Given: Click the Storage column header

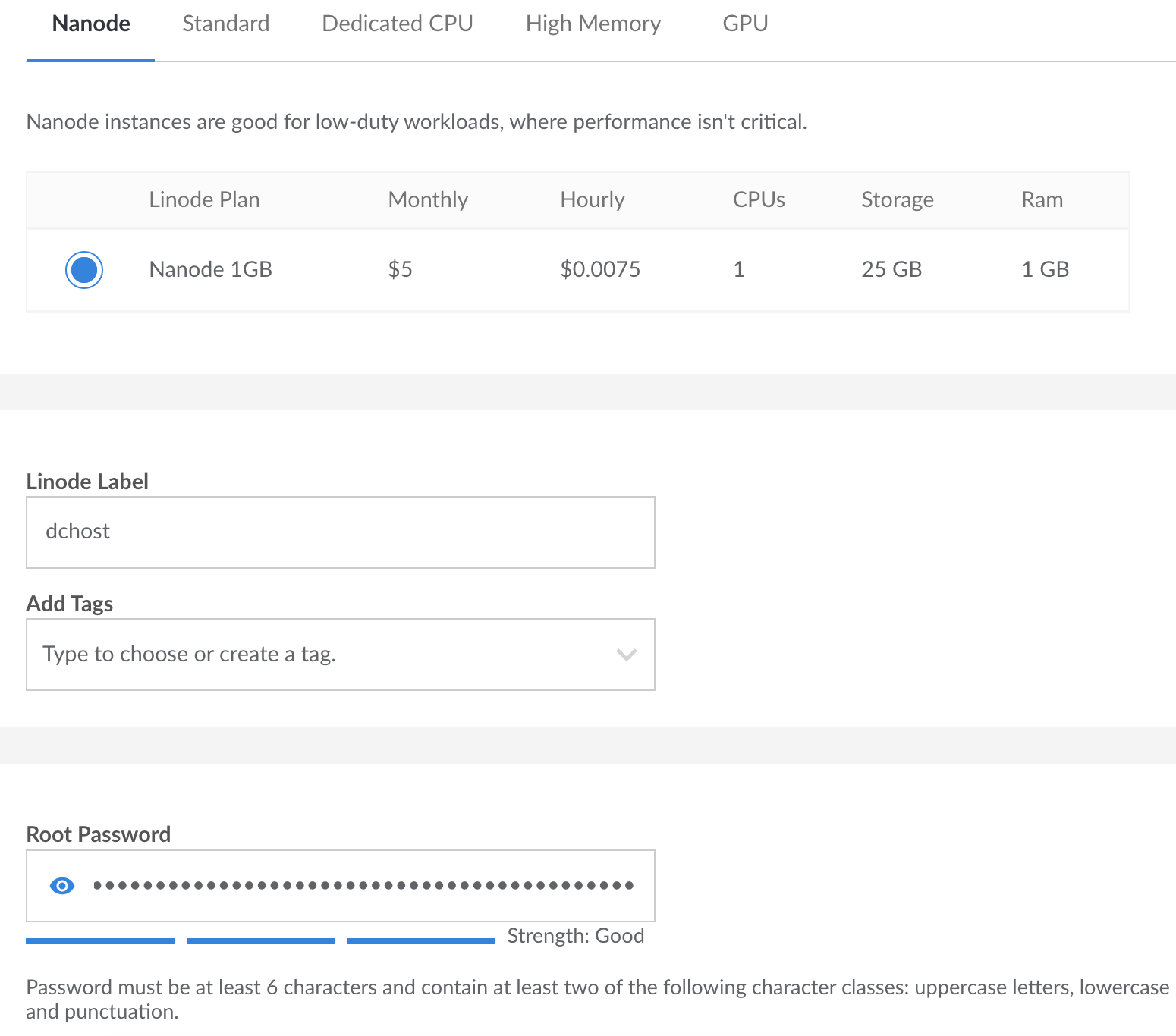Looking at the screenshot, I should click(x=897, y=200).
